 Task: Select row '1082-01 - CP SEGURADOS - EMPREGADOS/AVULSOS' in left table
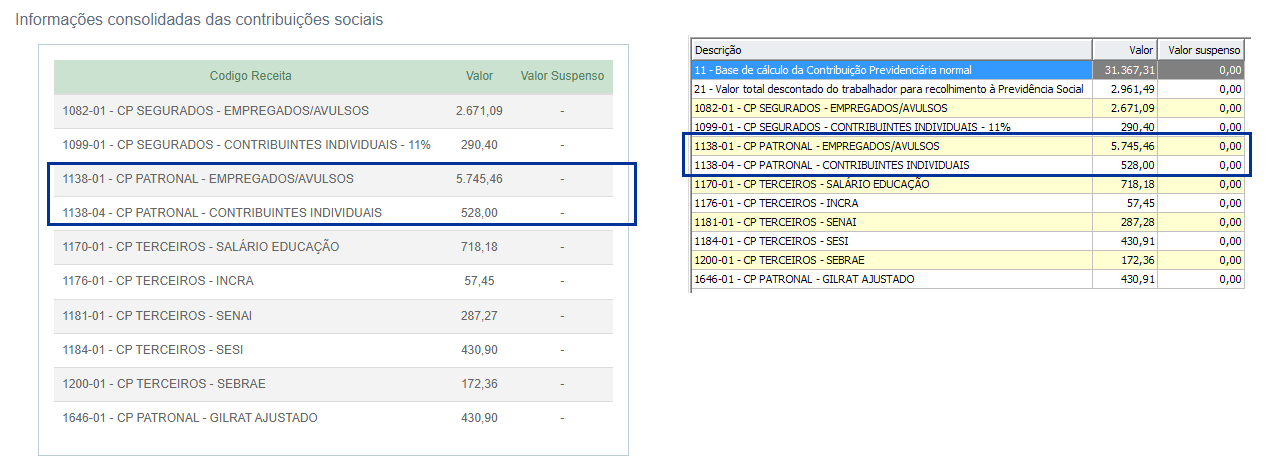(x=333, y=111)
